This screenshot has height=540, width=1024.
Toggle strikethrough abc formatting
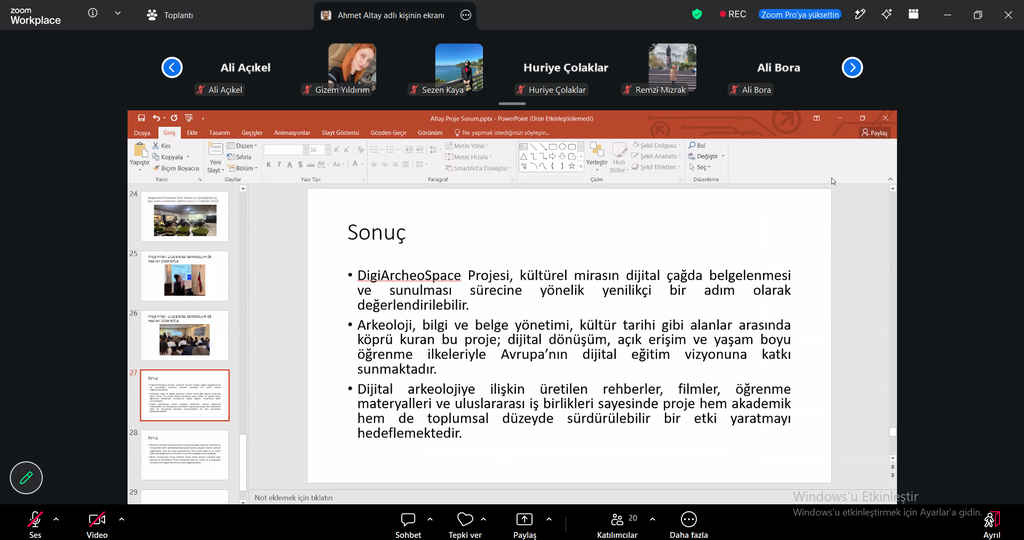click(310, 165)
